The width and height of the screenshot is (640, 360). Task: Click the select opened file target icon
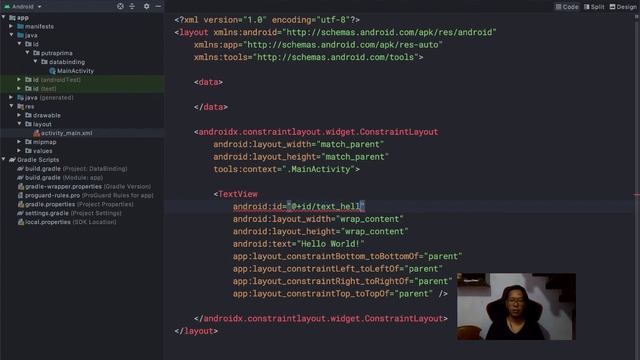120,6
